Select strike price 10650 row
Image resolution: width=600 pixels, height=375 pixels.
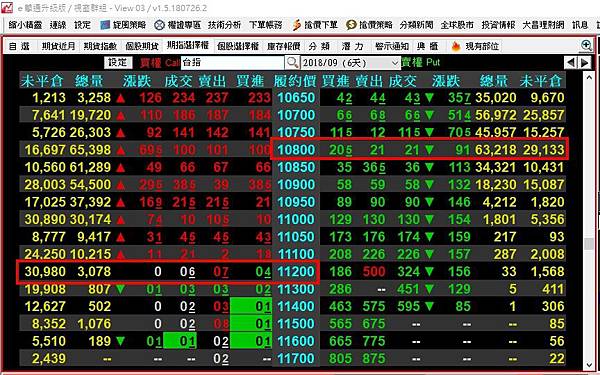tap(292, 98)
